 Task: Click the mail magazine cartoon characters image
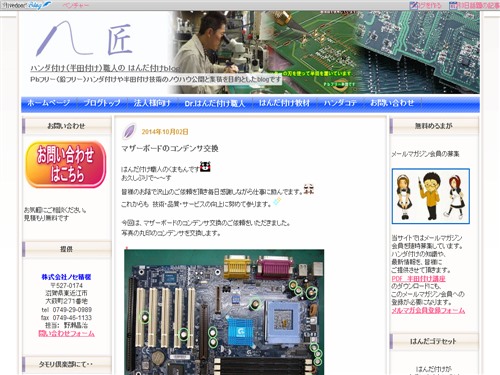(431, 196)
